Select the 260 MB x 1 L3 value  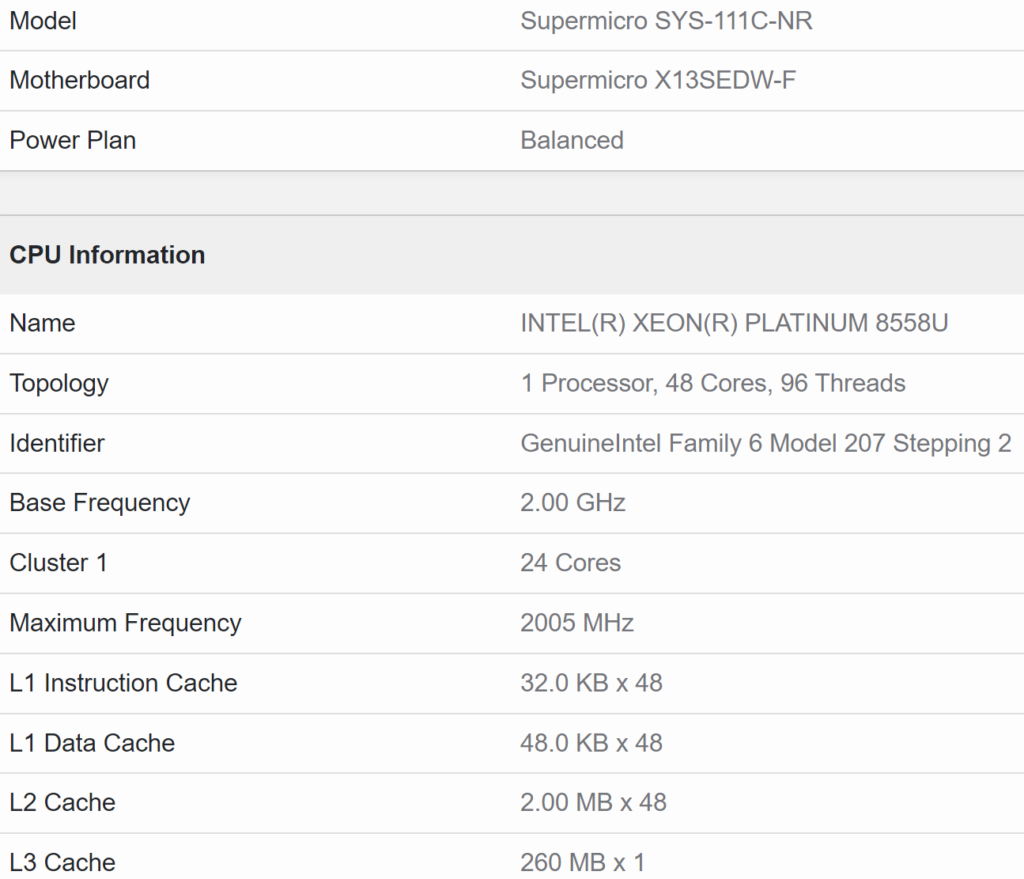pos(581,862)
